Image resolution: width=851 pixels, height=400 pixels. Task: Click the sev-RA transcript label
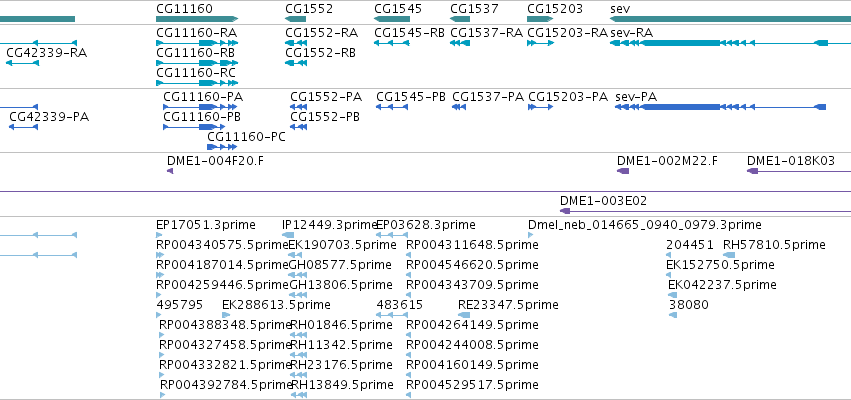click(632, 33)
